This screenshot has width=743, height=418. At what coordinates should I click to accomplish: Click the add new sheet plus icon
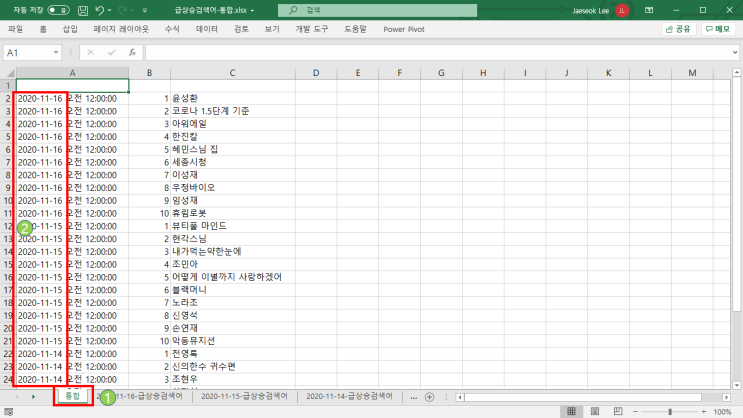(429, 396)
